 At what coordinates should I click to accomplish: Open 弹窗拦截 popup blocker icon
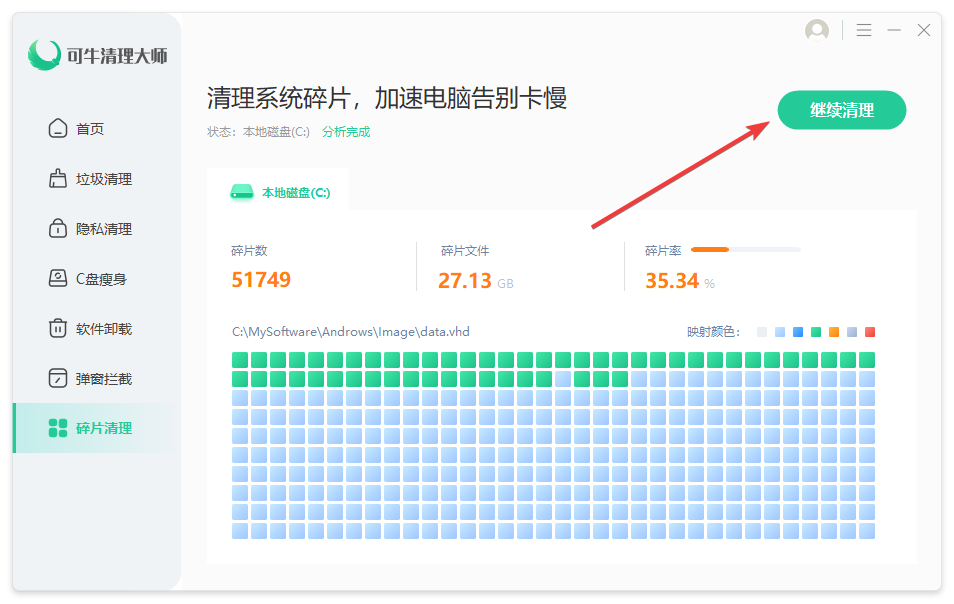pyautogui.click(x=58, y=379)
